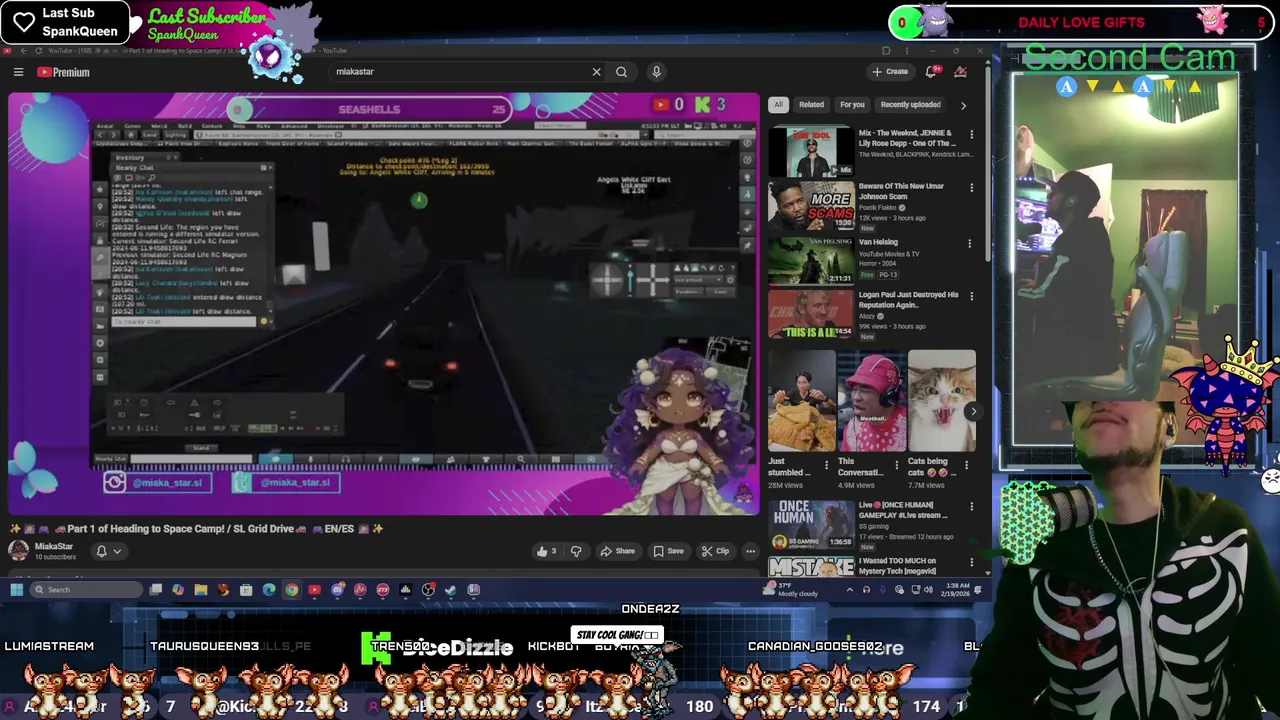
Task: Share the video
Action: pos(617,551)
